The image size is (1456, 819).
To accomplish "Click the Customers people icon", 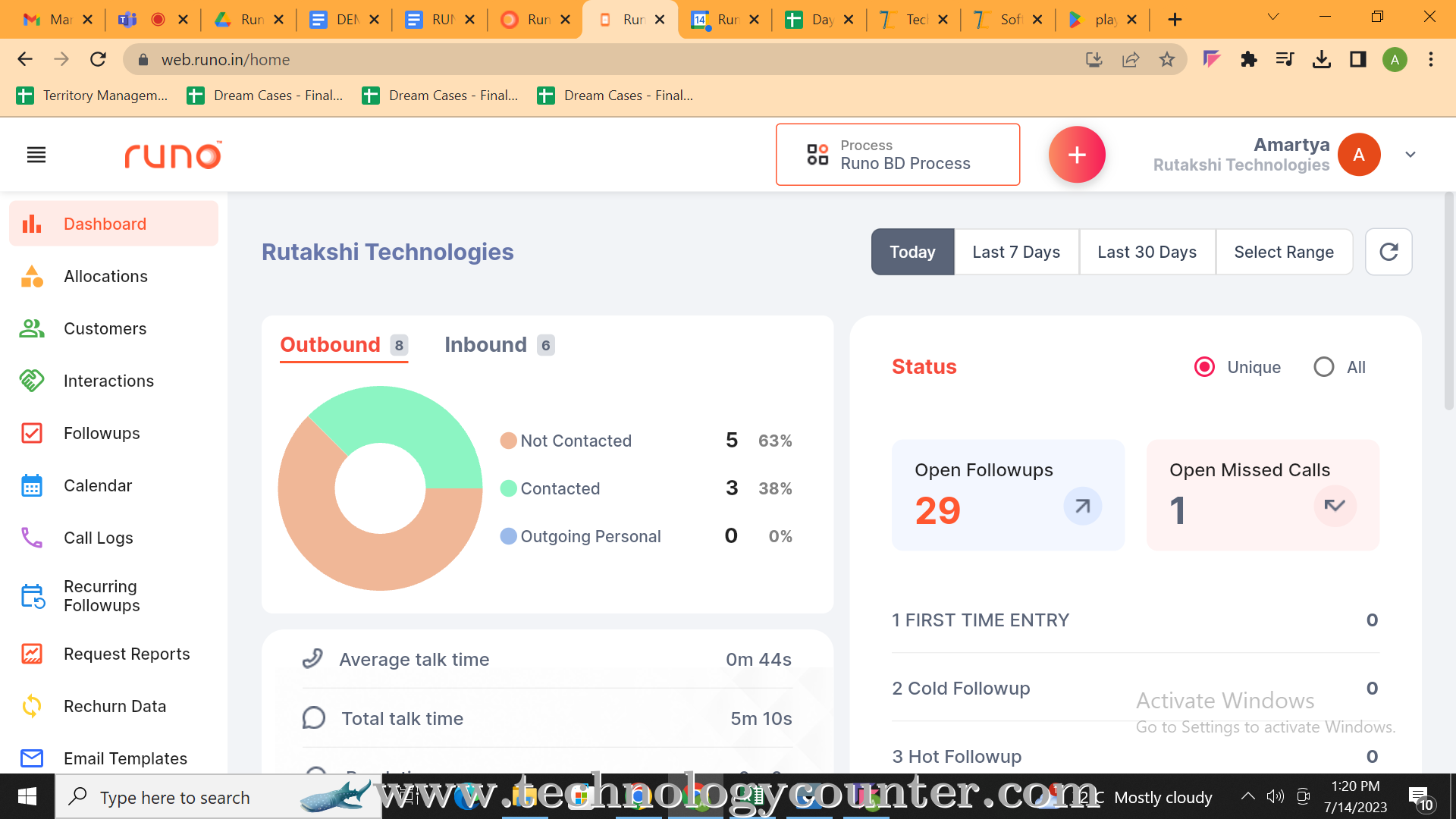I will (32, 328).
